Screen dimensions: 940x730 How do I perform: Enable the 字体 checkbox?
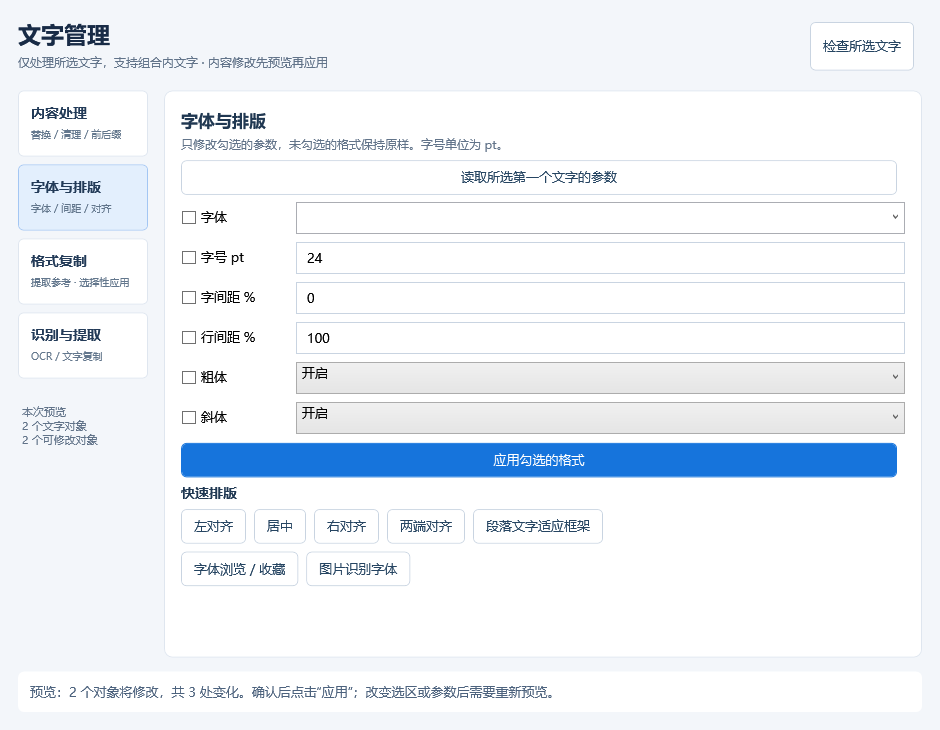coord(189,218)
